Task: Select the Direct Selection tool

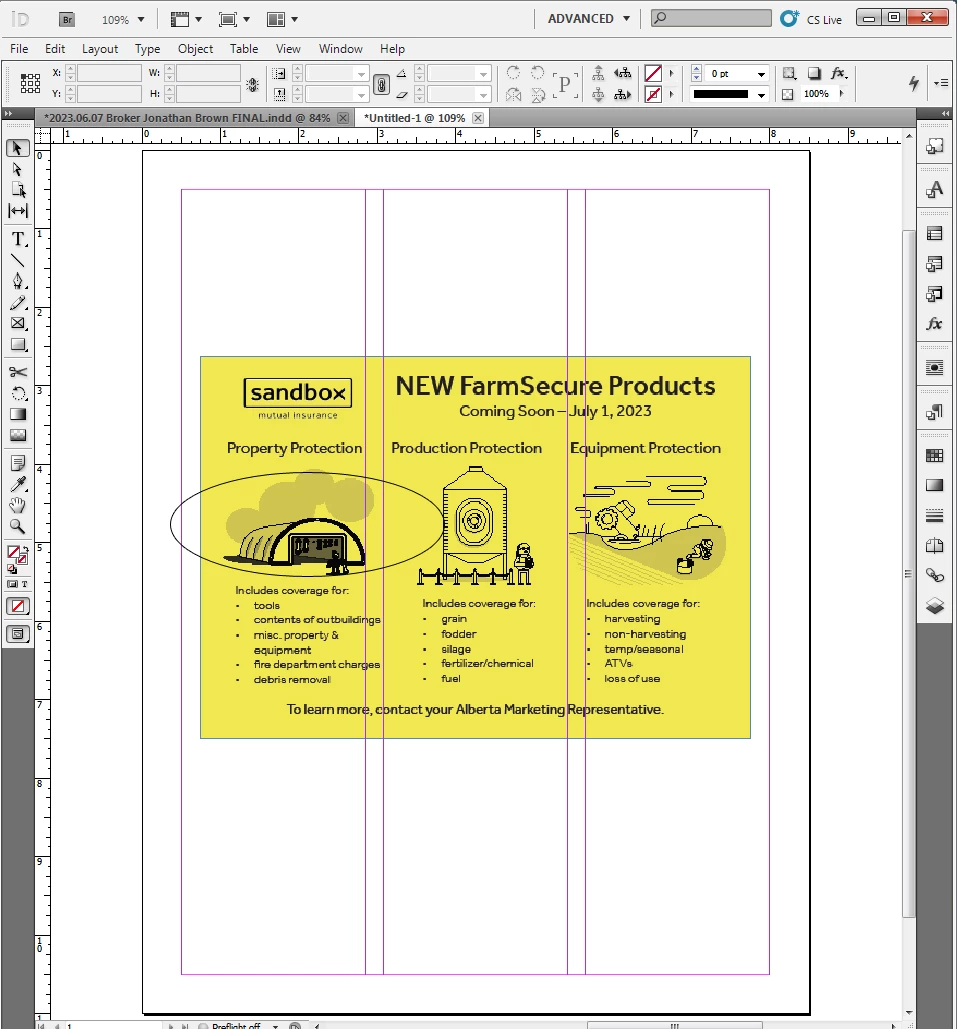Action: (18, 169)
